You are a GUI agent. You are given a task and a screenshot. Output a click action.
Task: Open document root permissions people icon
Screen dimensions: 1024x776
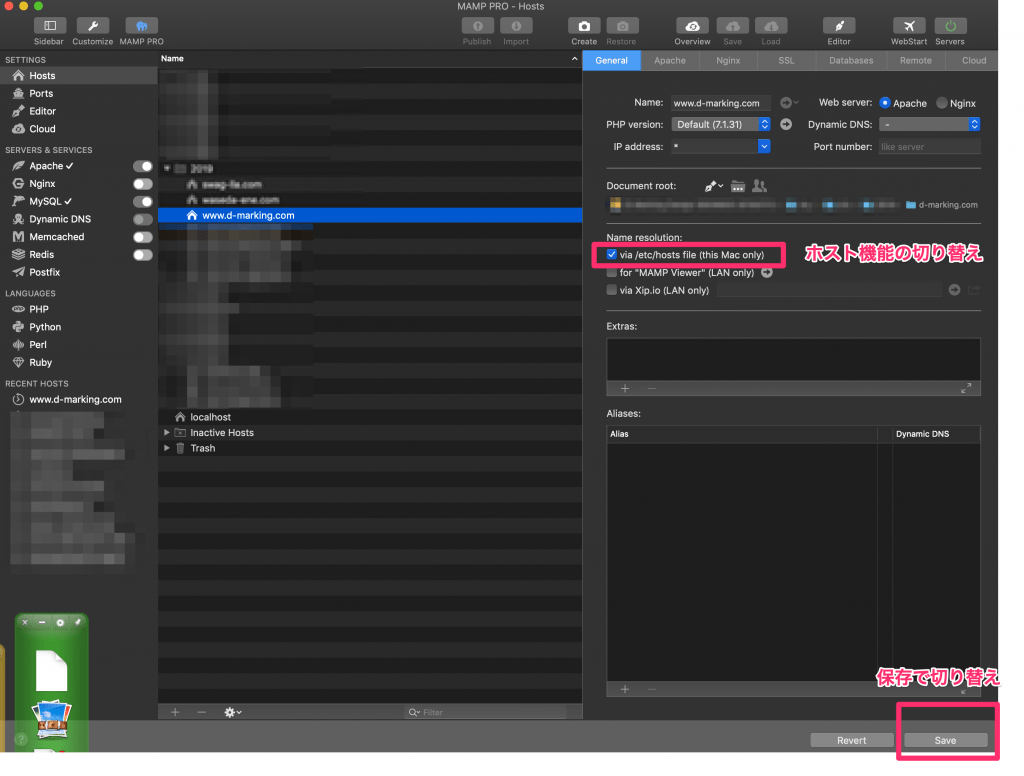tap(759, 186)
